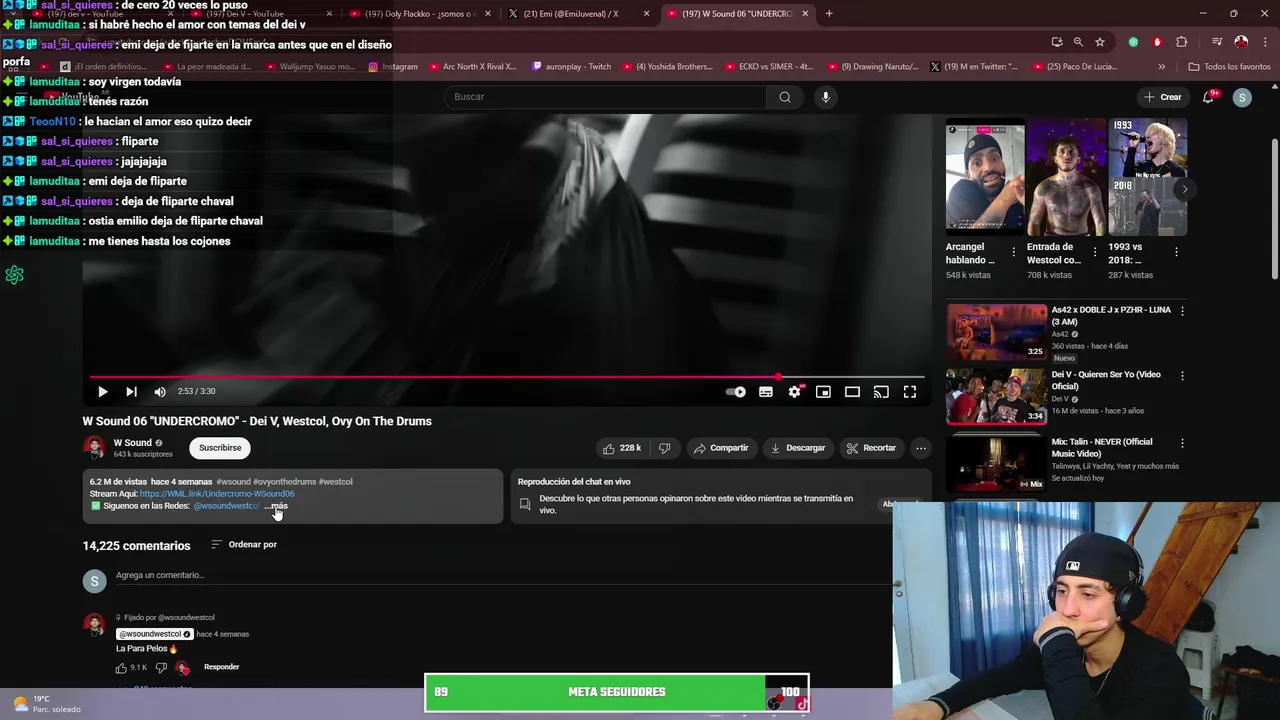Image resolution: width=1280 pixels, height=720 pixels.
Task: Start voice search with microphone
Action: [825, 97]
